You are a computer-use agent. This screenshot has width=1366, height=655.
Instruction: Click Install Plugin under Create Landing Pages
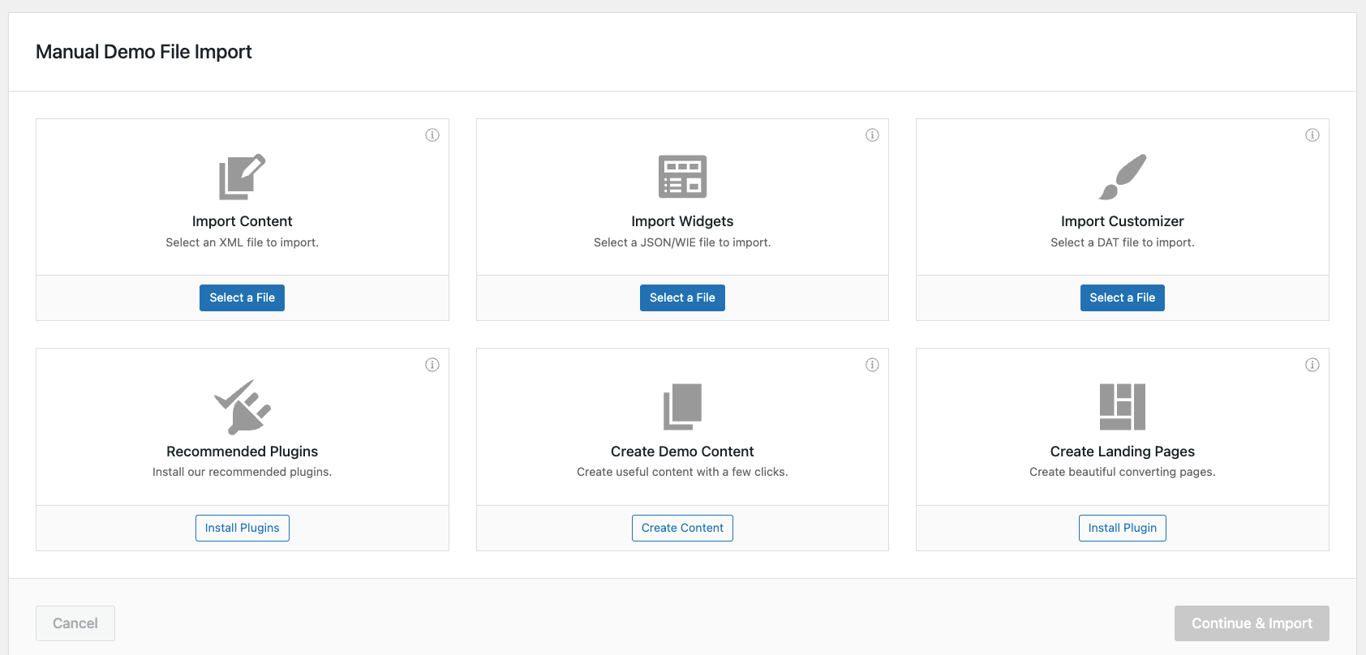click(1122, 528)
